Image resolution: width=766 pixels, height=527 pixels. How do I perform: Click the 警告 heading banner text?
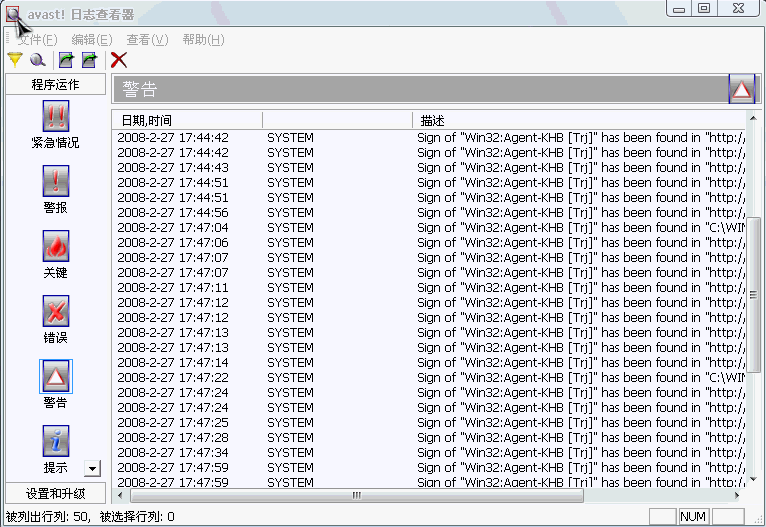(x=140, y=89)
